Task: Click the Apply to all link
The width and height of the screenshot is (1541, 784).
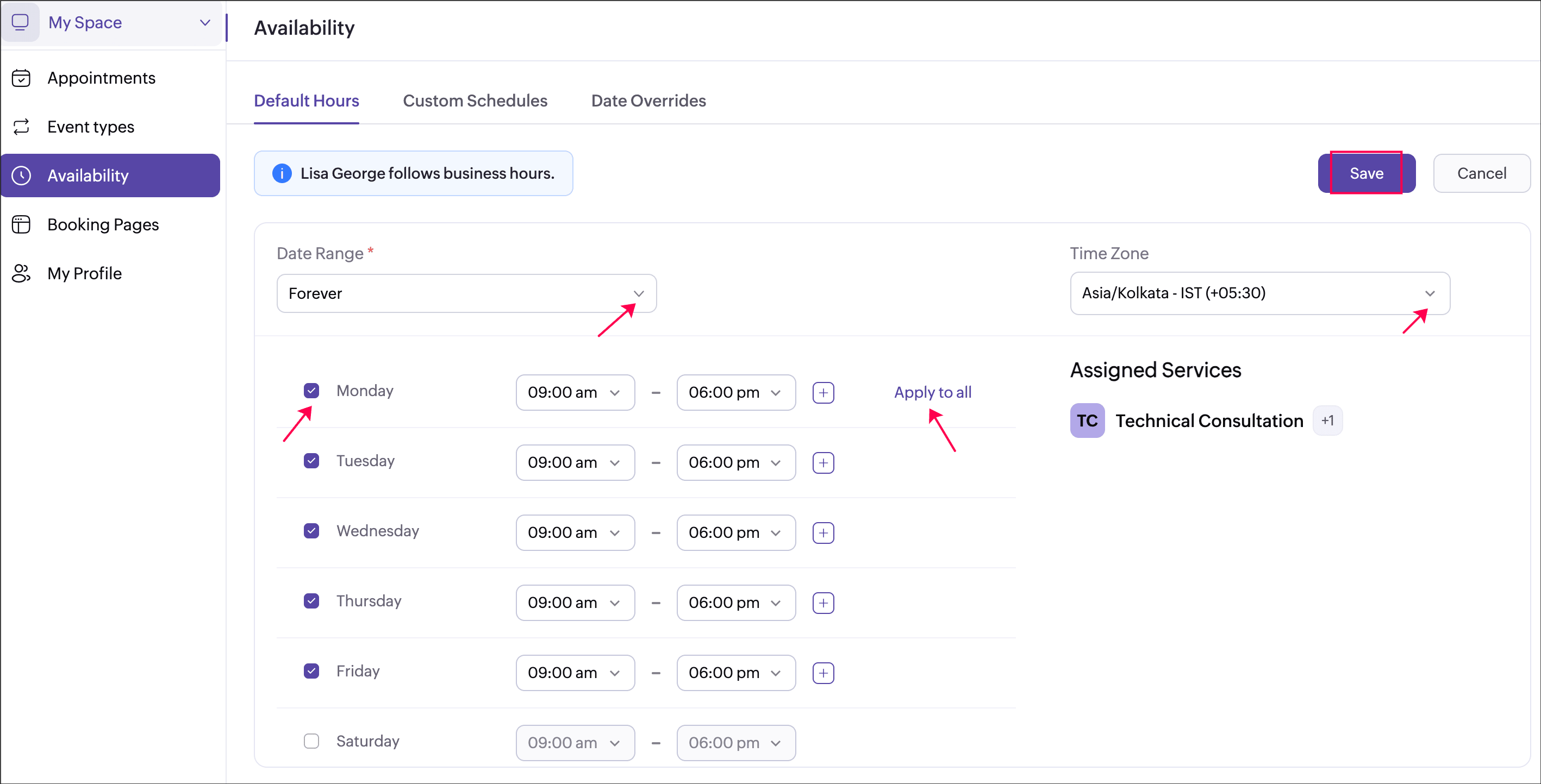Action: point(932,393)
